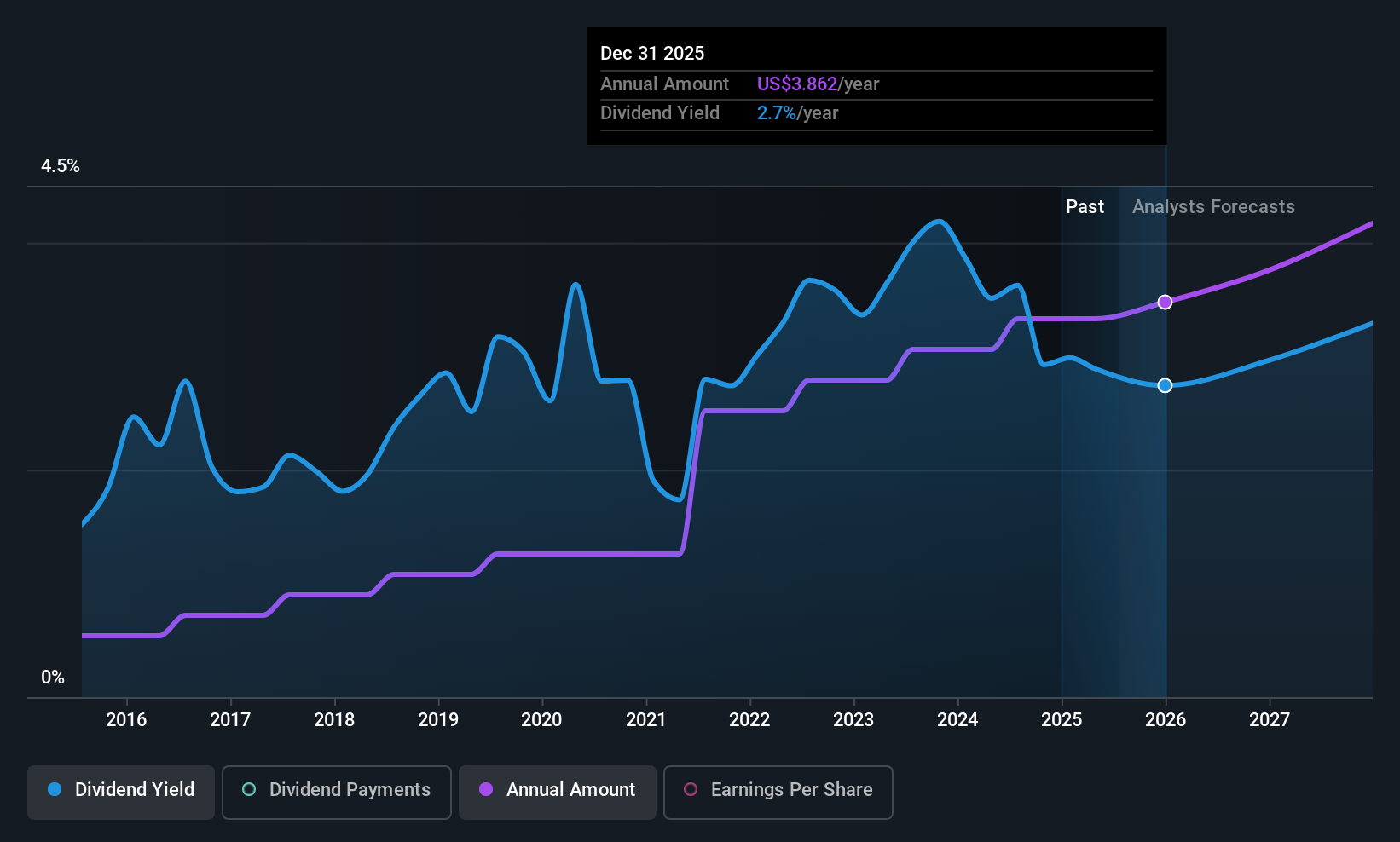Click the 2024 x-axis label
This screenshot has height=842, width=1400.
click(957, 719)
